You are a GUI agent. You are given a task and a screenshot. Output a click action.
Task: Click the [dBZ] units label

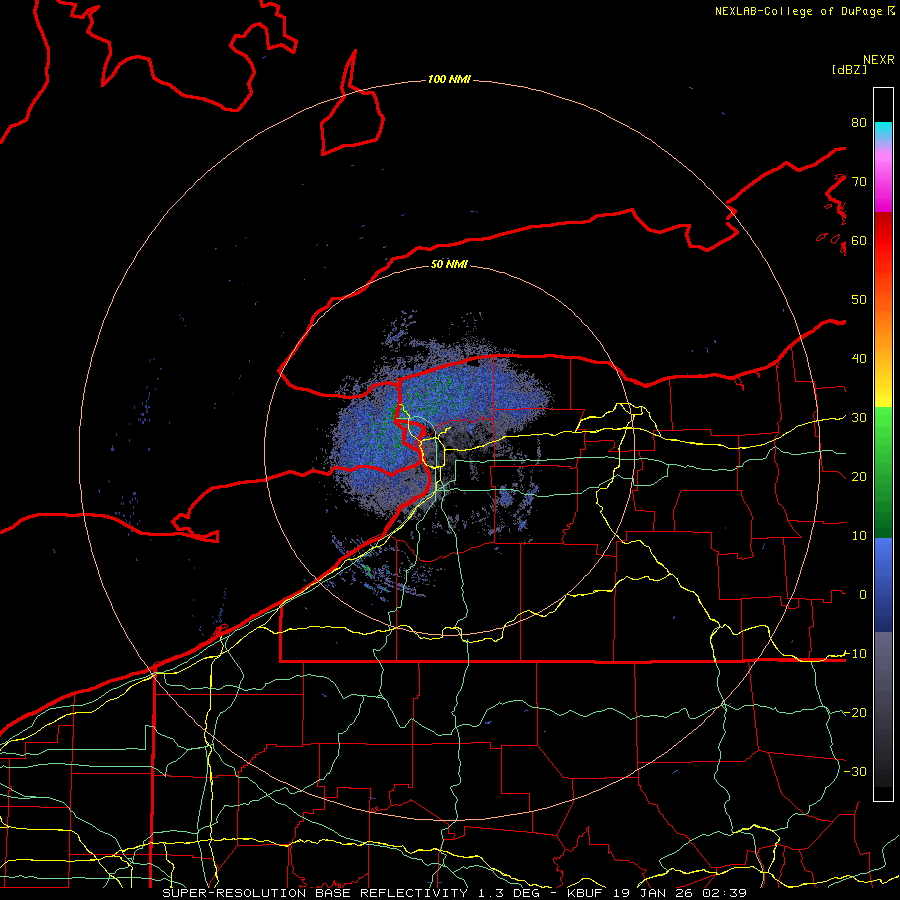849,69
